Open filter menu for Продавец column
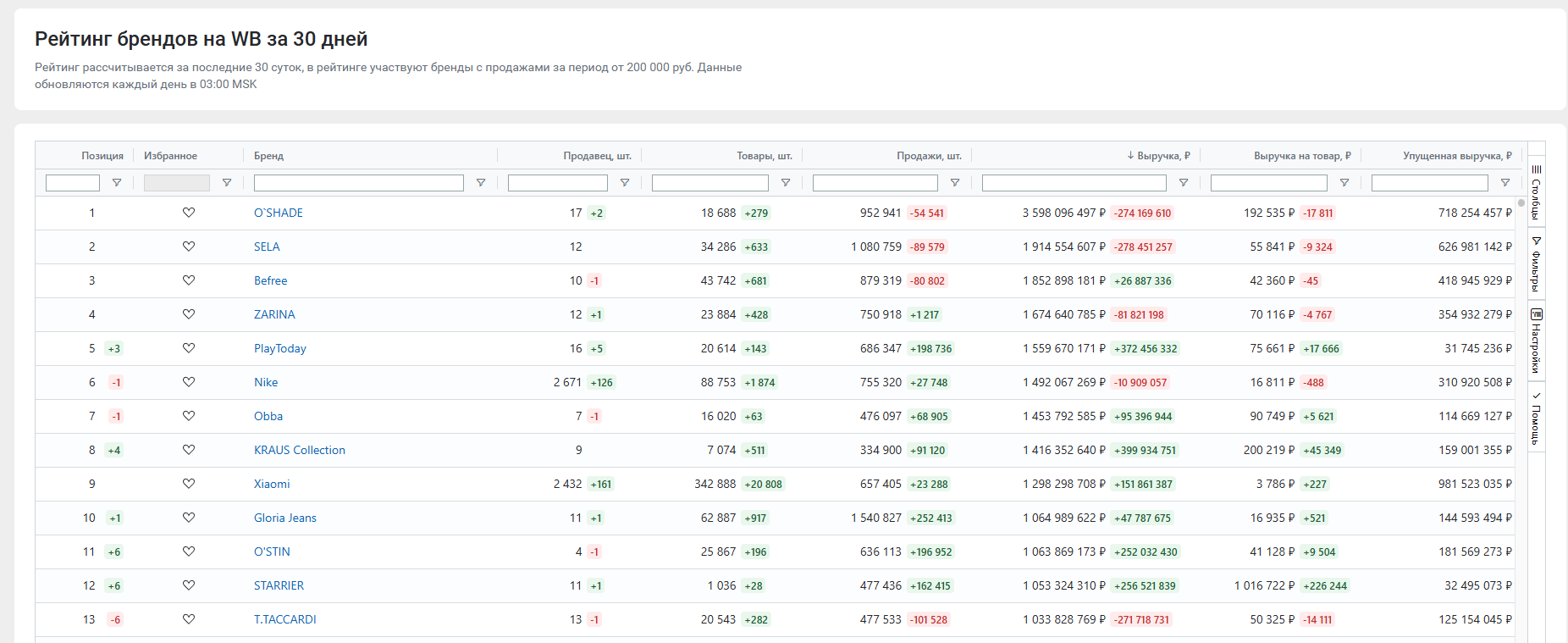Image resolution: width=1568 pixels, height=643 pixels. 625,183
